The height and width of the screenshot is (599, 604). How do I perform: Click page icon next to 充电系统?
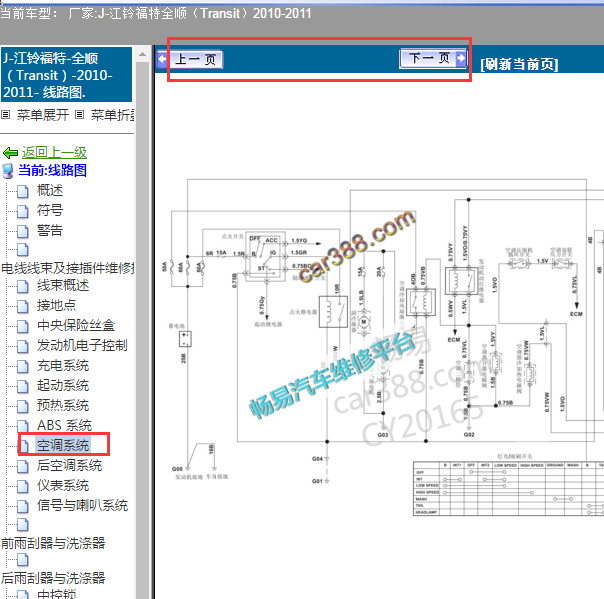coord(23,366)
